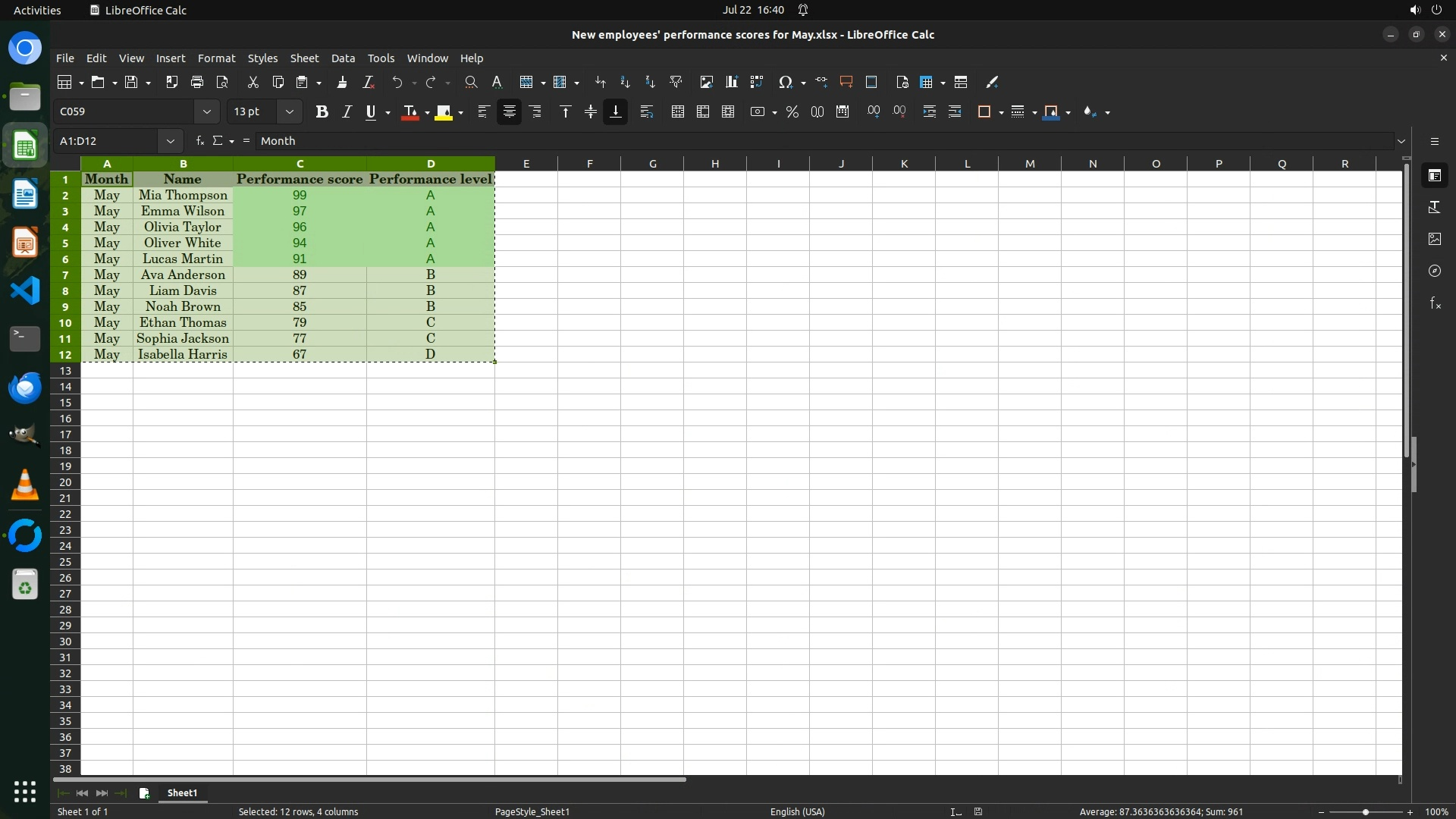Open the Borders dropdown arrow
The width and height of the screenshot is (1456, 819).
tap(1001, 112)
